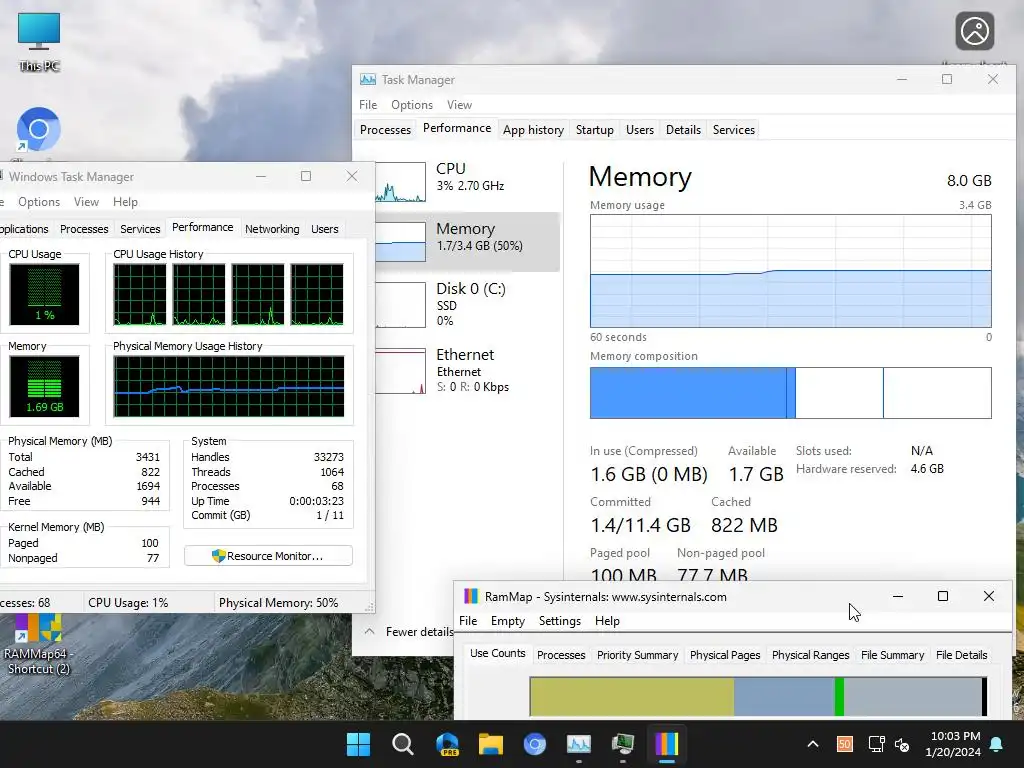Screen dimensions: 1024x768
Task: Switch to Services tab in Windows Task Manager
Action: [x=140, y=229]
